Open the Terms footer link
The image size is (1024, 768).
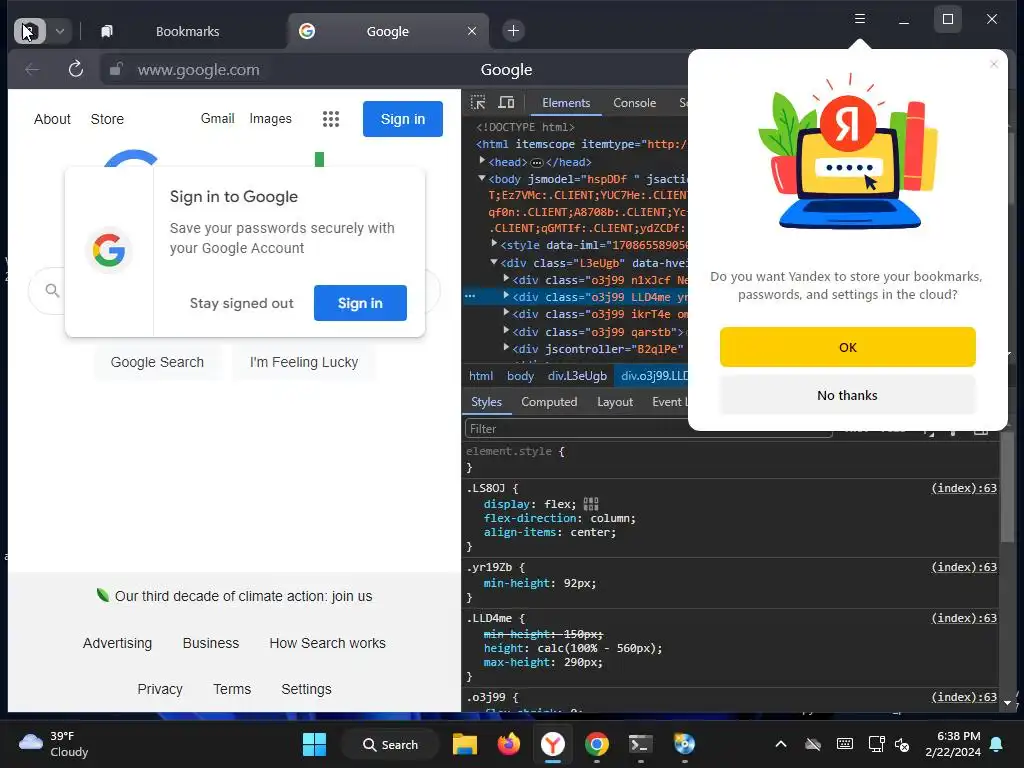click(232, 689)
